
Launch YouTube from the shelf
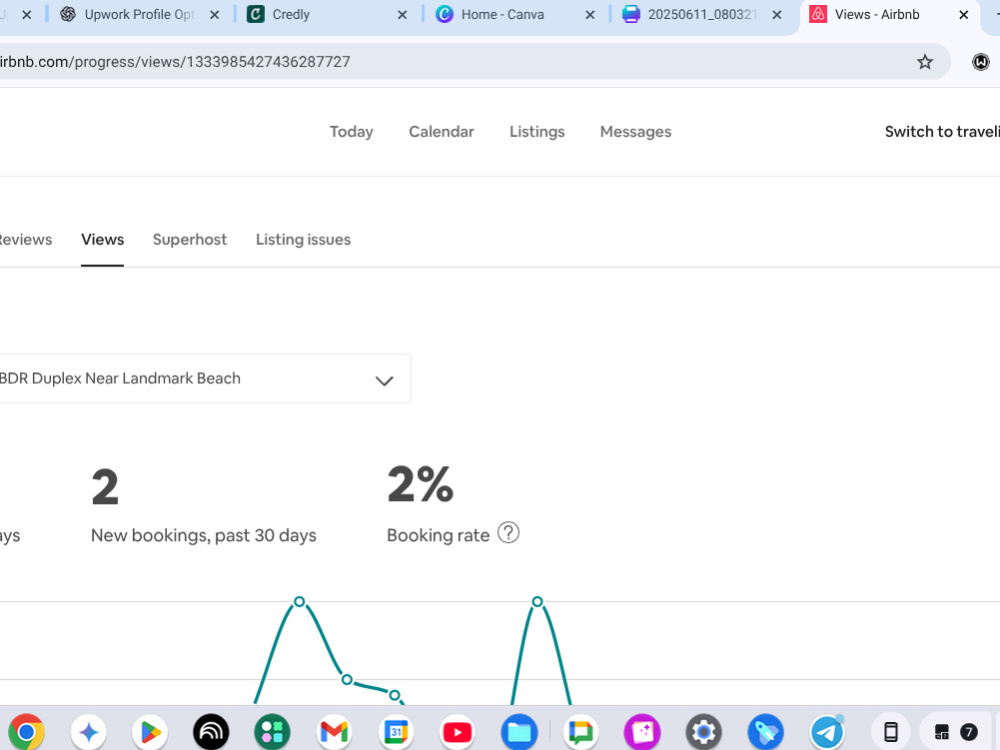click(457, 732)
